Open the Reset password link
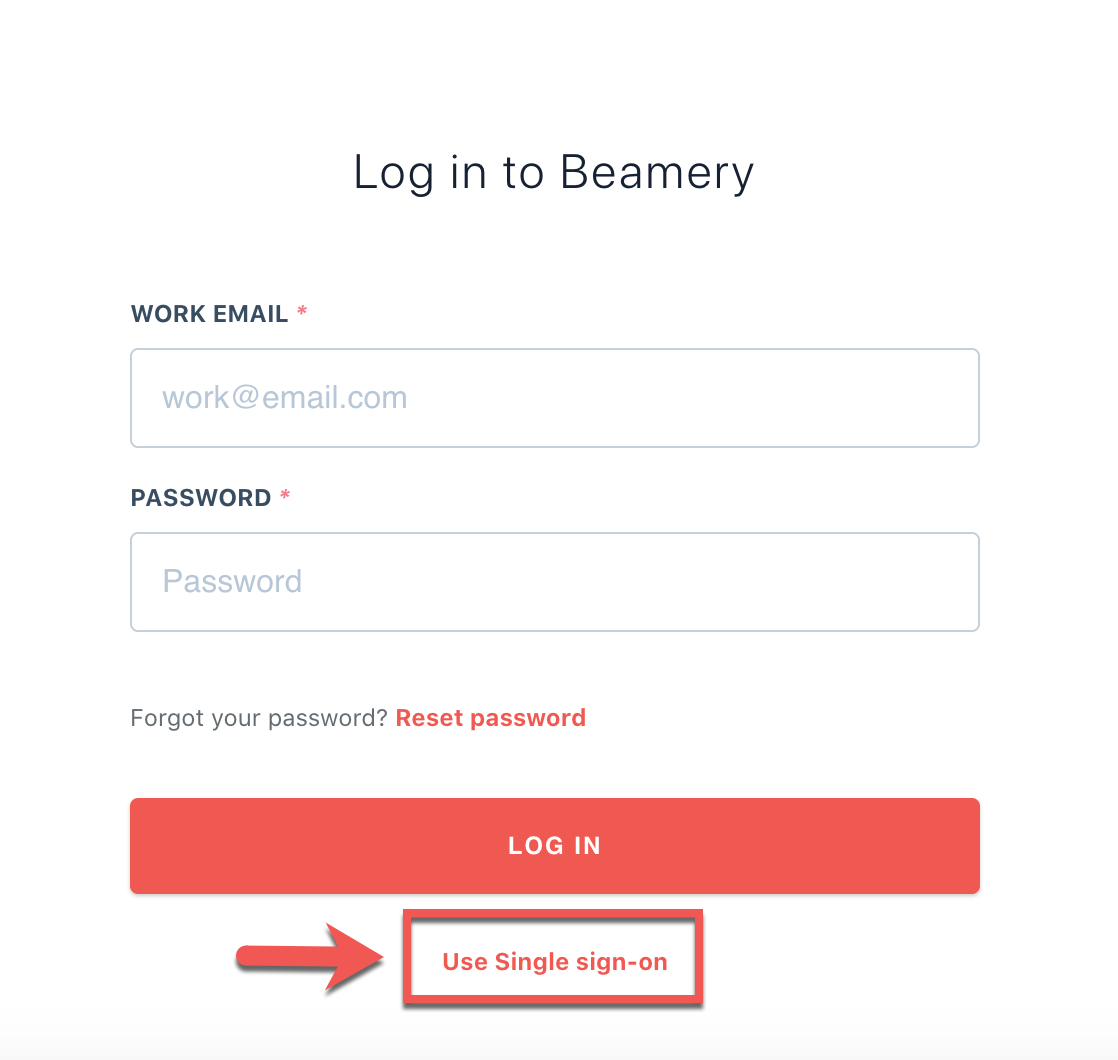 tap(490, 718)
